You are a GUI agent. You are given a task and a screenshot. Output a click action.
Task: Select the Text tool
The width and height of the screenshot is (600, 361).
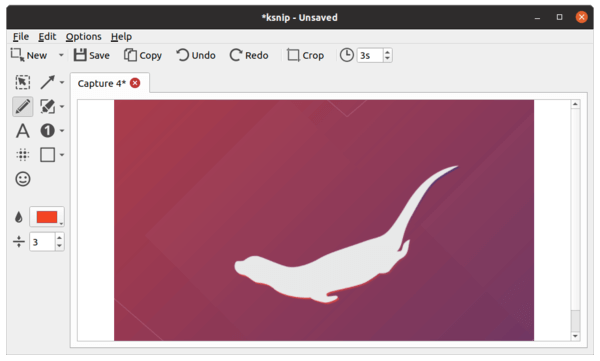point(23,131)
